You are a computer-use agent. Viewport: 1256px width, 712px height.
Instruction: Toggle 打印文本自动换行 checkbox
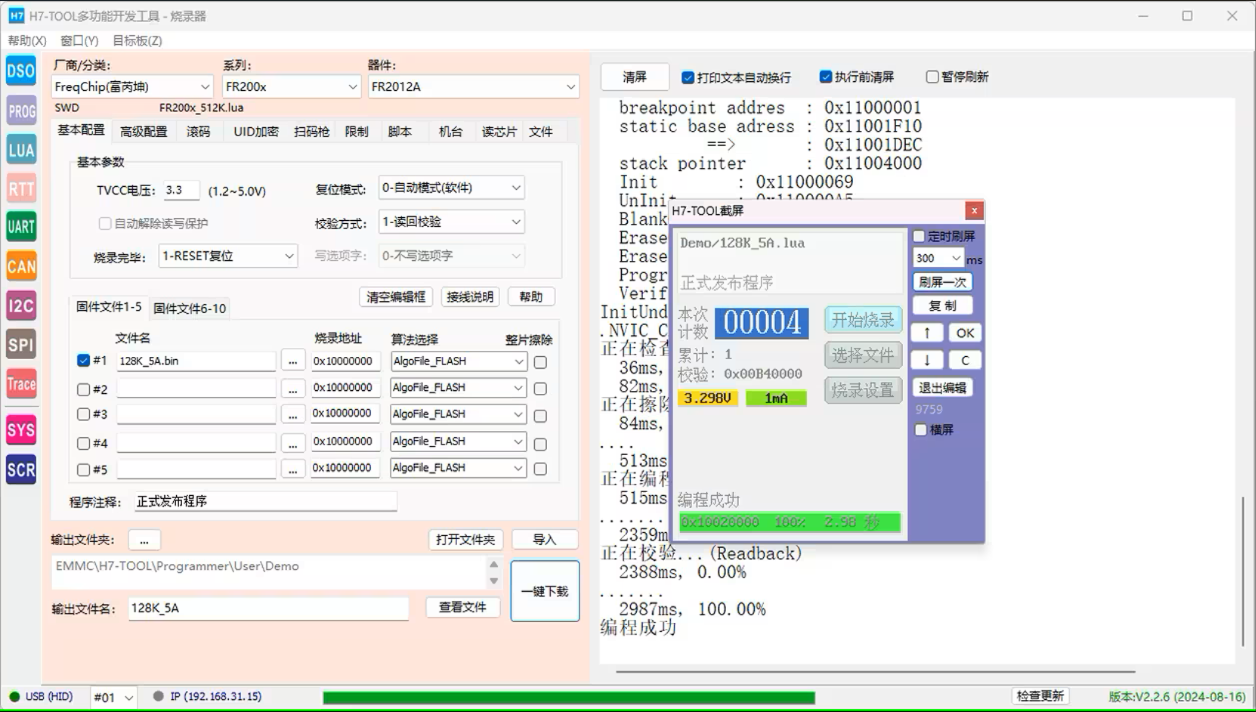[x=688, y=77]
